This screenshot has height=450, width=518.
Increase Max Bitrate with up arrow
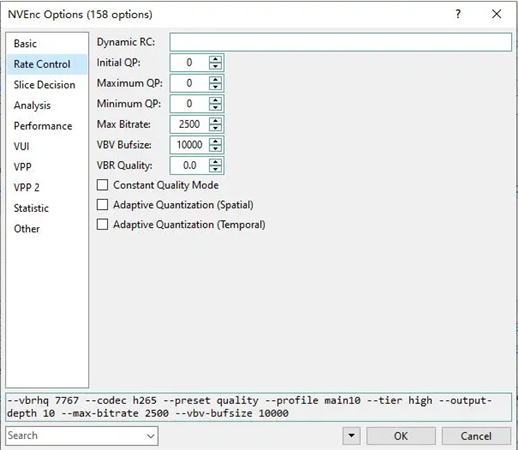click(x=215, y=121)
